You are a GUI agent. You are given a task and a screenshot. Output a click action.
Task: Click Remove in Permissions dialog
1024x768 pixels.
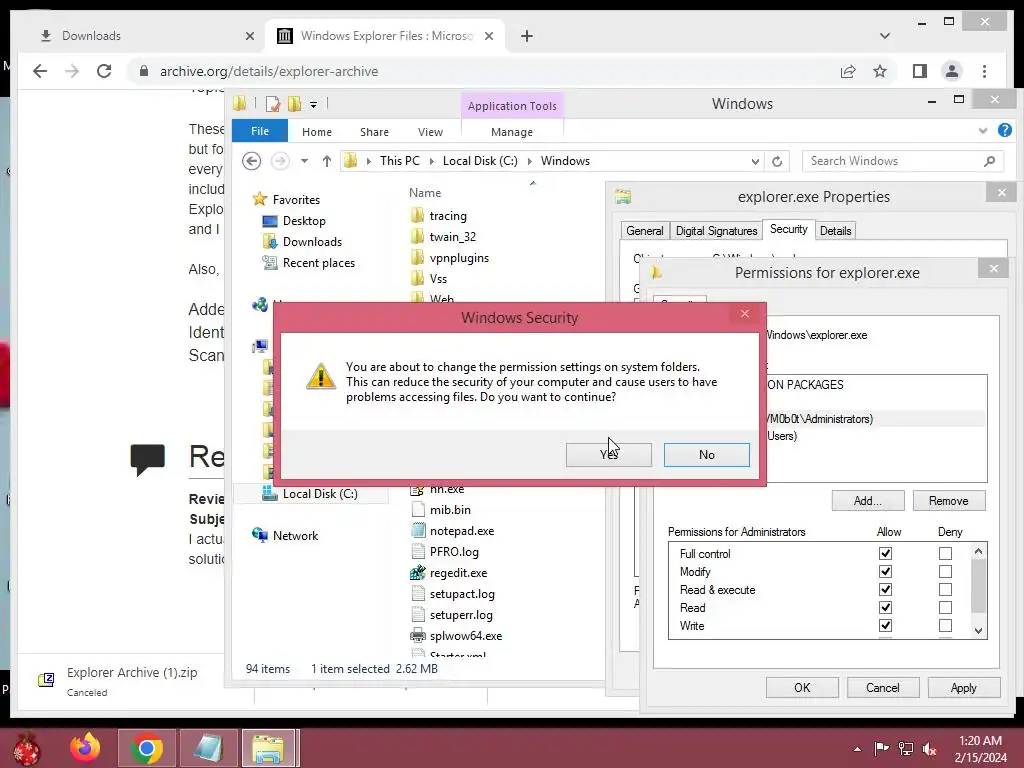(948, 501)
